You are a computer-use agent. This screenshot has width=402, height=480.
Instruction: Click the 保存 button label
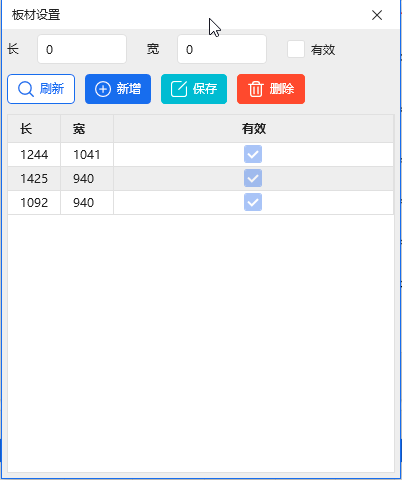205,89
